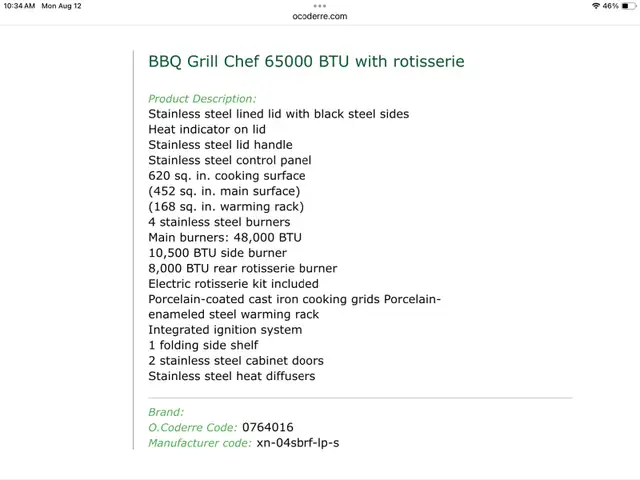The height and width of the screenshot is (480, 640).
Task: Click the Brand label
Action: tap(166, 412)
